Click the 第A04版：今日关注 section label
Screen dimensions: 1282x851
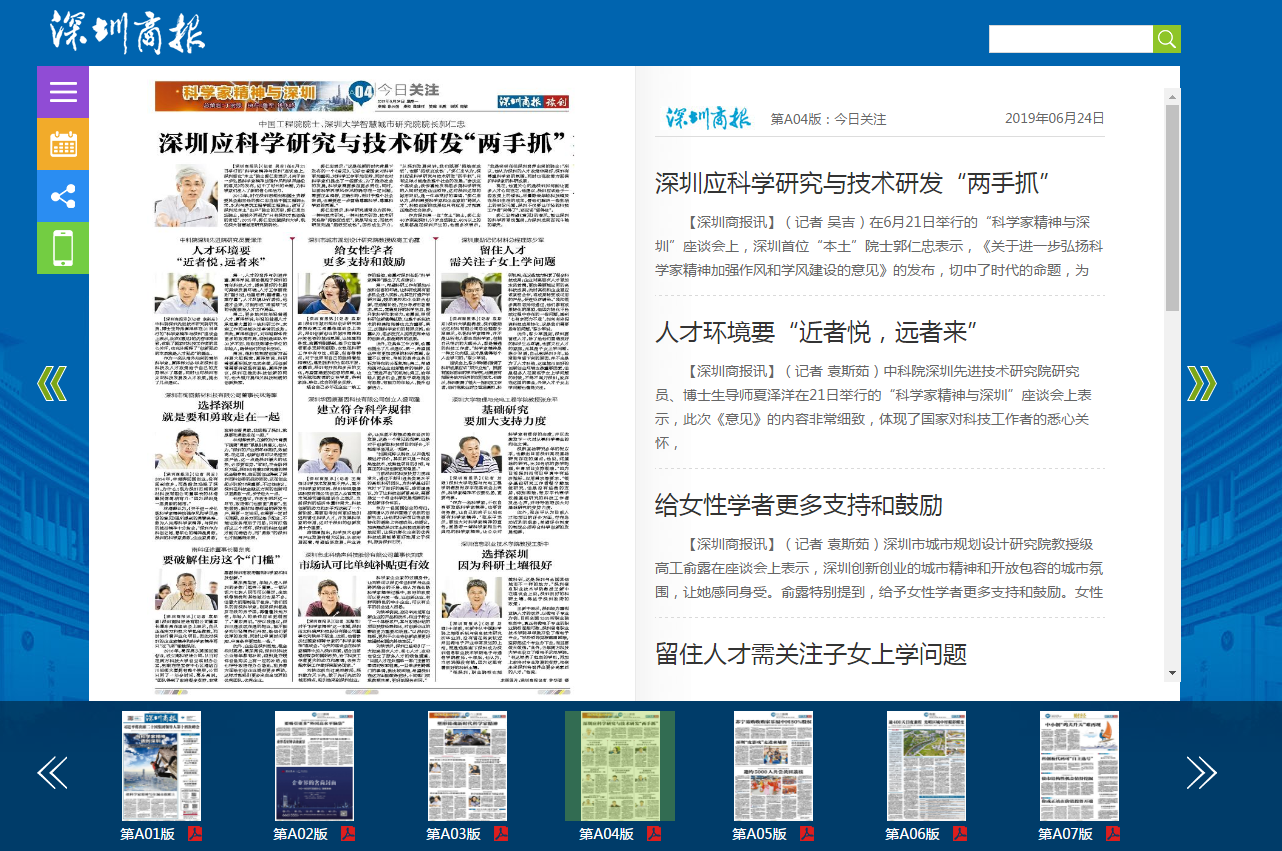[828, 119]
